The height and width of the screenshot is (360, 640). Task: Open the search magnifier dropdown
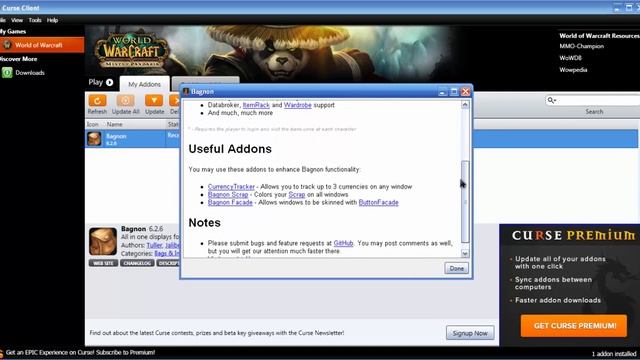tap(552, 100)
